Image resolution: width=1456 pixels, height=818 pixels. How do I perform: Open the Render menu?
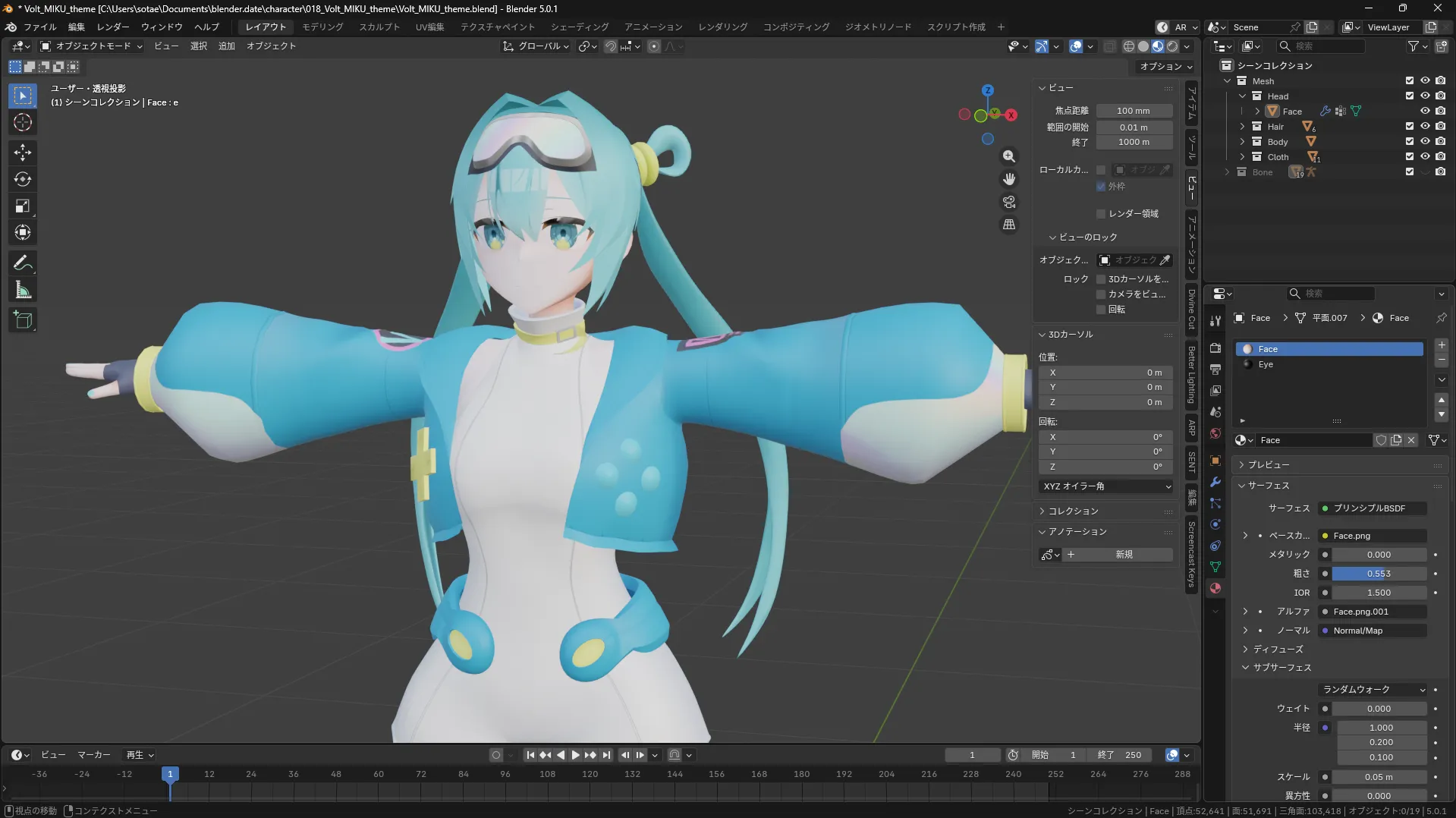[x=112, y=27]
